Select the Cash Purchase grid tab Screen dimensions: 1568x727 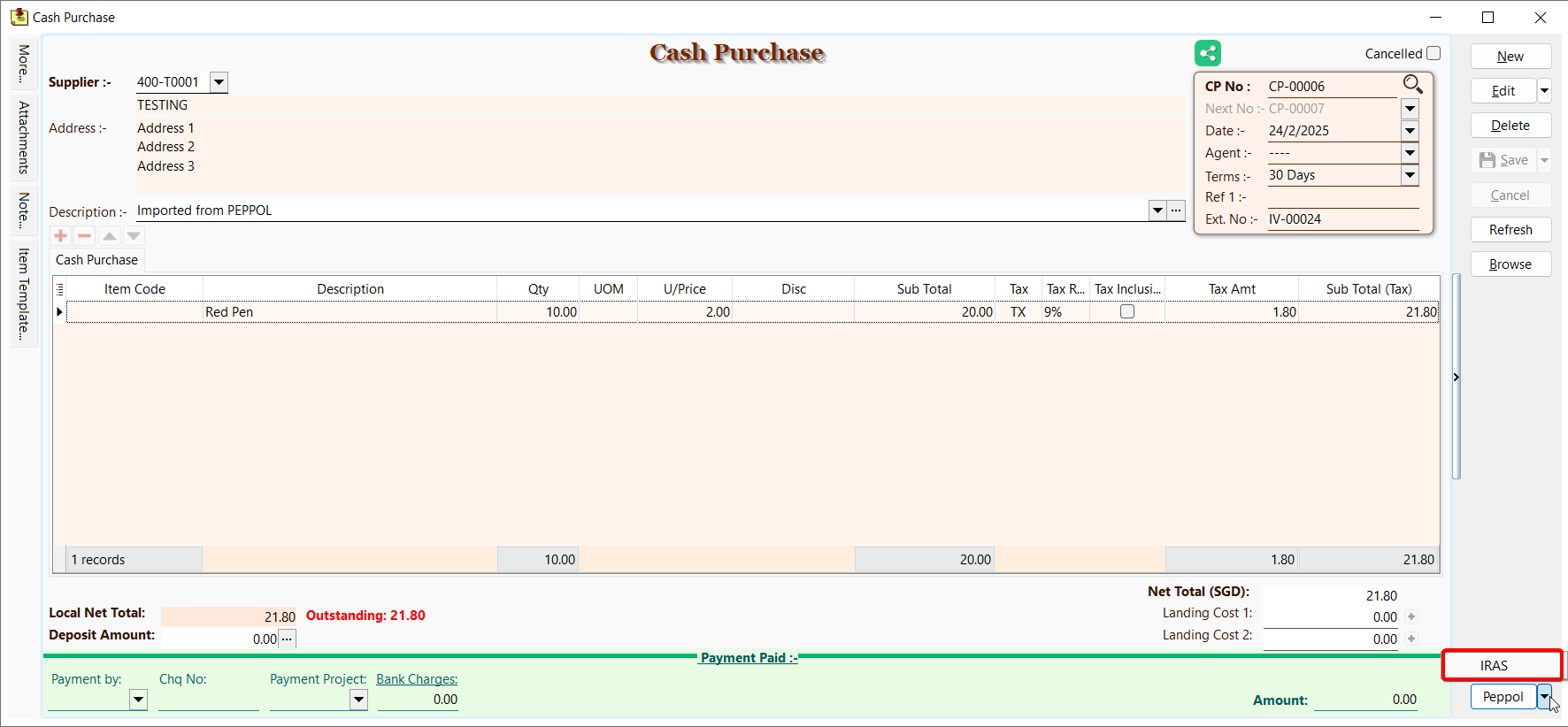click(96, 260)
